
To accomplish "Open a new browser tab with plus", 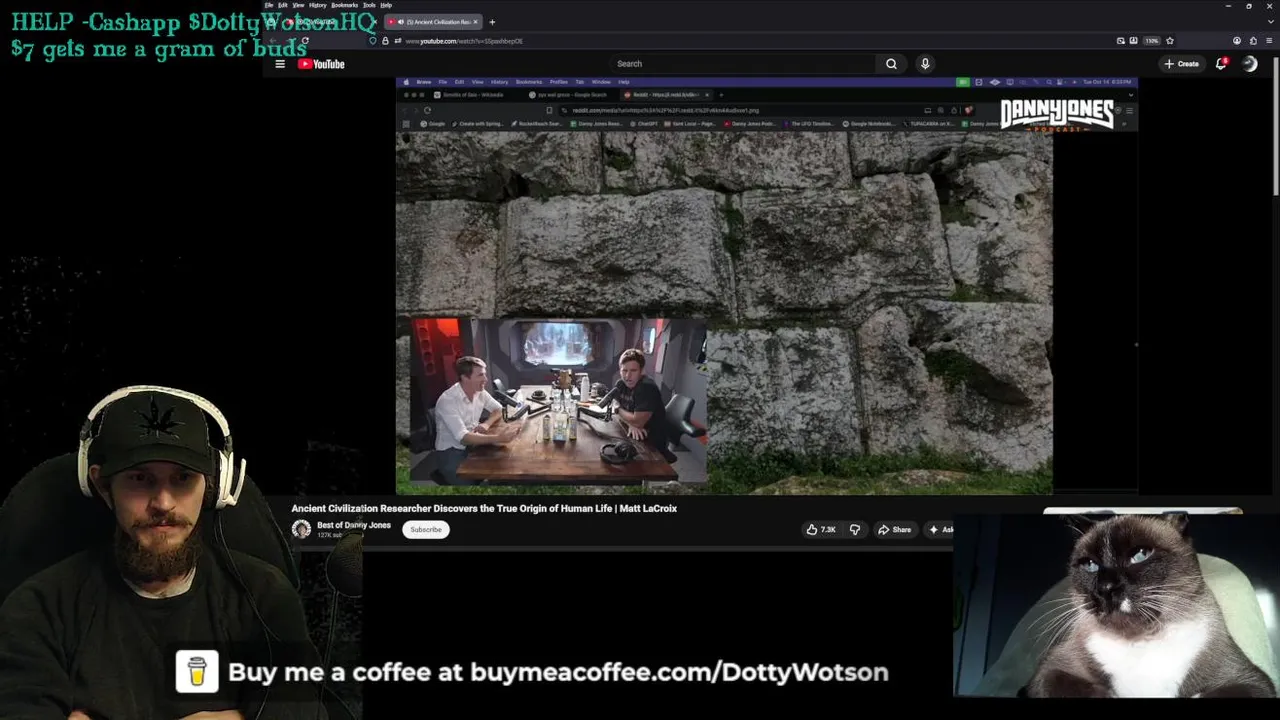I will 492,22.
